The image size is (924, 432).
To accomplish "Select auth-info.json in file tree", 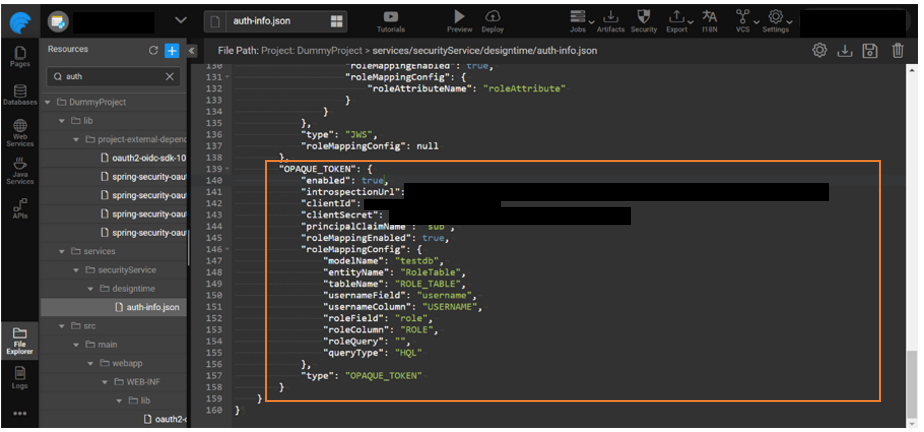I will coord(150,307).
